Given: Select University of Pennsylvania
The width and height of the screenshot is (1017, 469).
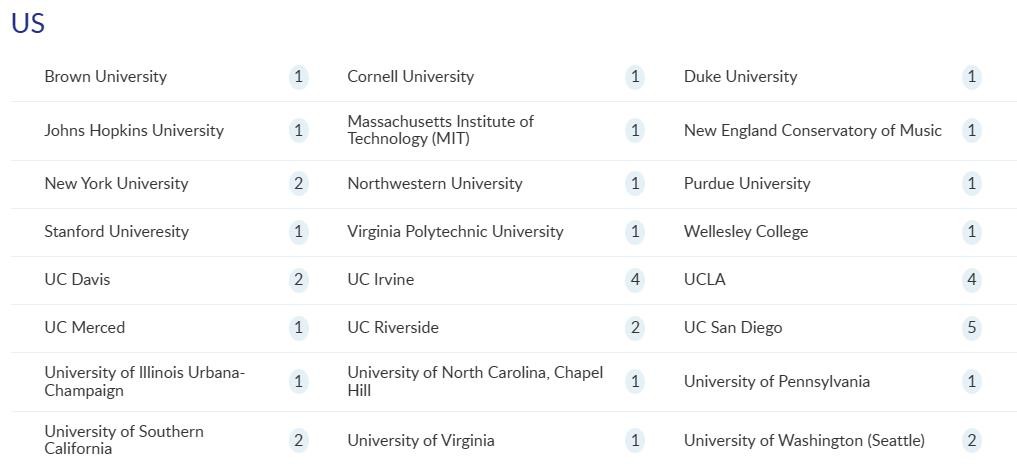Looking at the screenshot, I should point(776,382).
